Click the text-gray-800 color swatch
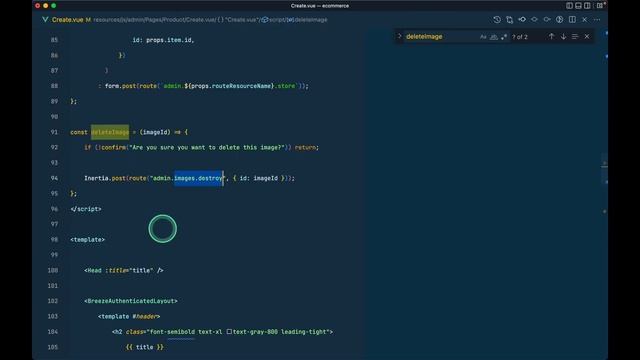 click(229, 332)
